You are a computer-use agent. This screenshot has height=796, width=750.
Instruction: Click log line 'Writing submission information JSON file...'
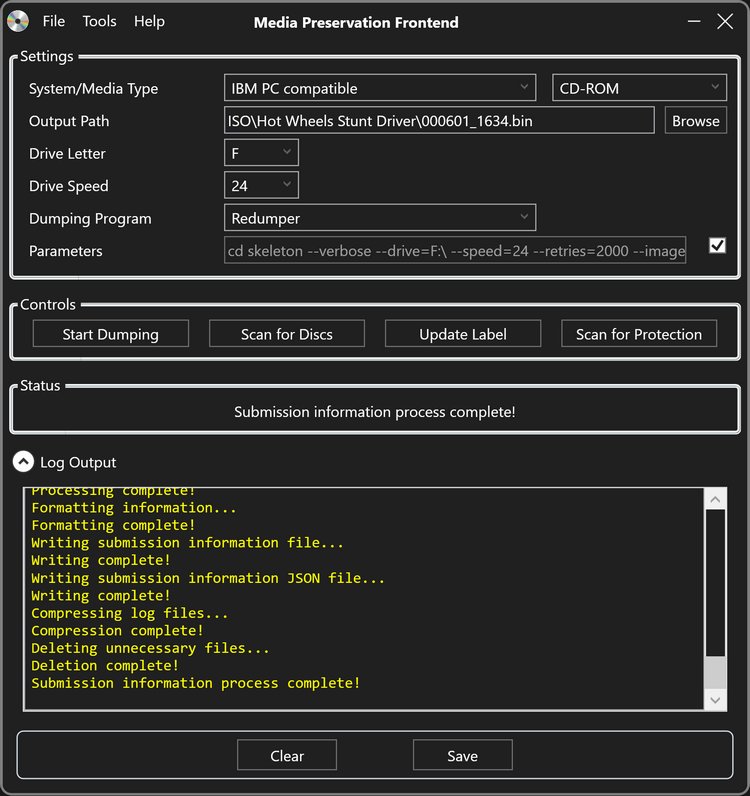point(208,578)
